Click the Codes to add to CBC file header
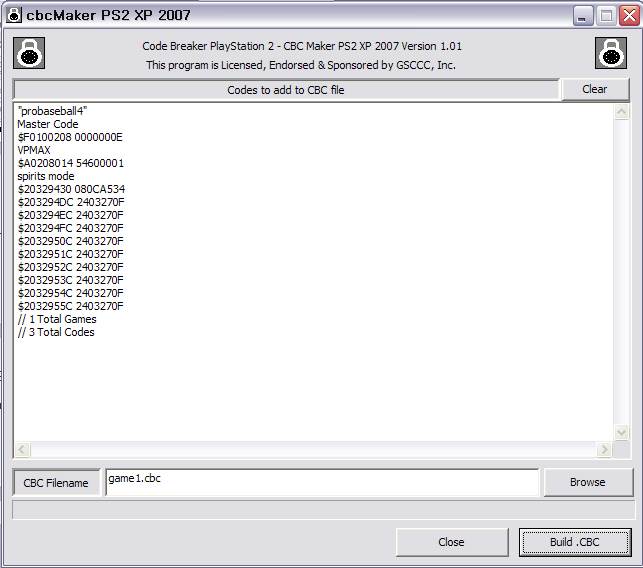Image resolution: width=643 pixels, height=568 pixels. click(286, 90)
